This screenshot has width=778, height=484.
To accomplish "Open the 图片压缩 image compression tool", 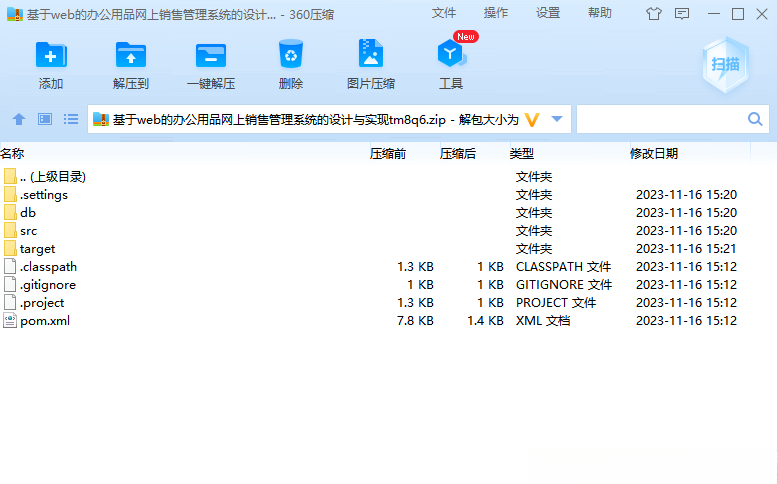I will 371,53.
